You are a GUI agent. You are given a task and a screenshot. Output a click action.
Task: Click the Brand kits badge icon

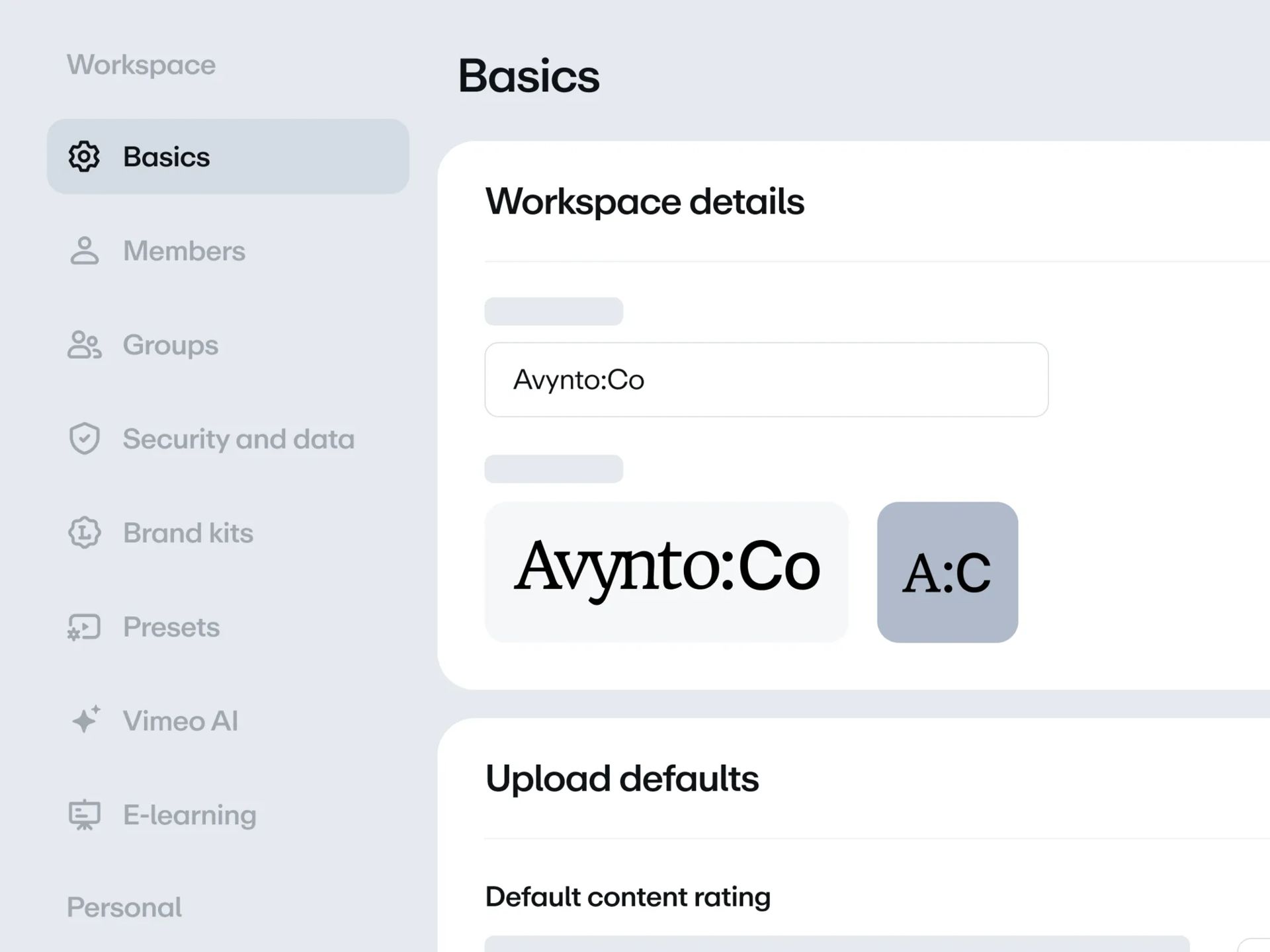(x=84, y=533)
